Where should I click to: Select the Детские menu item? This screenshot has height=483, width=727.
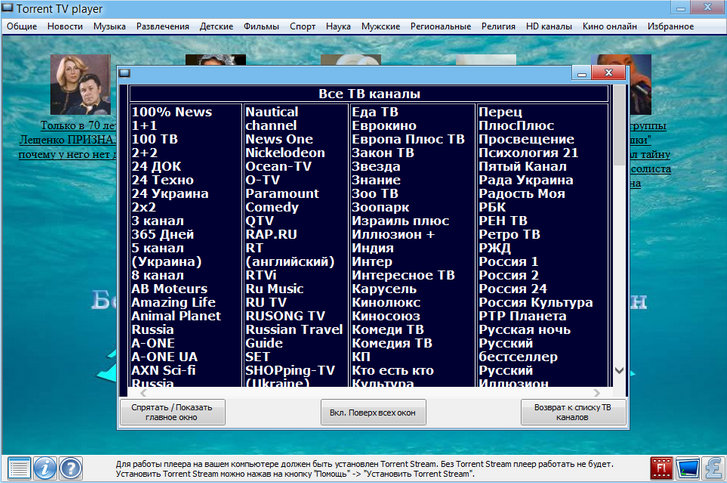(x=217, y=26)
